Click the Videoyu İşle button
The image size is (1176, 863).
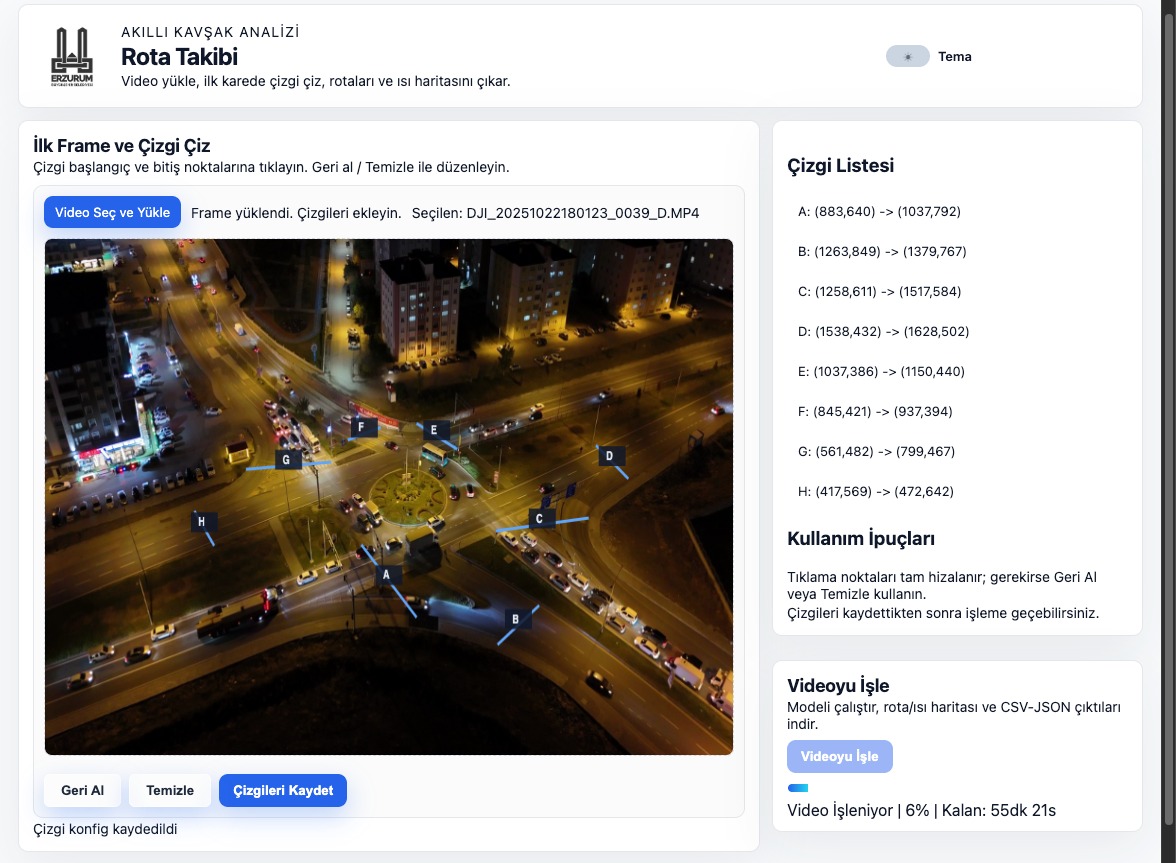point(839,756)
